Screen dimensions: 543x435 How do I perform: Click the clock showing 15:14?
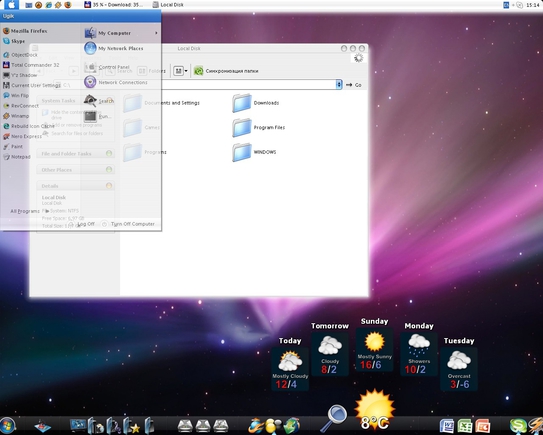(x=533, y=5)
